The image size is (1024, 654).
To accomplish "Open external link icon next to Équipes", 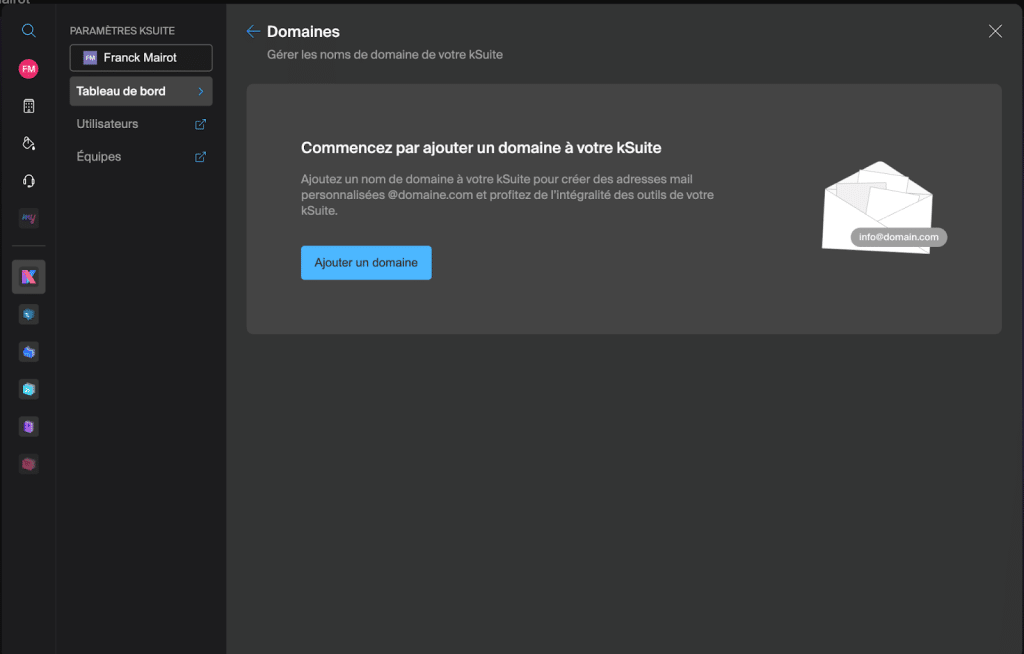I will 200,157.
